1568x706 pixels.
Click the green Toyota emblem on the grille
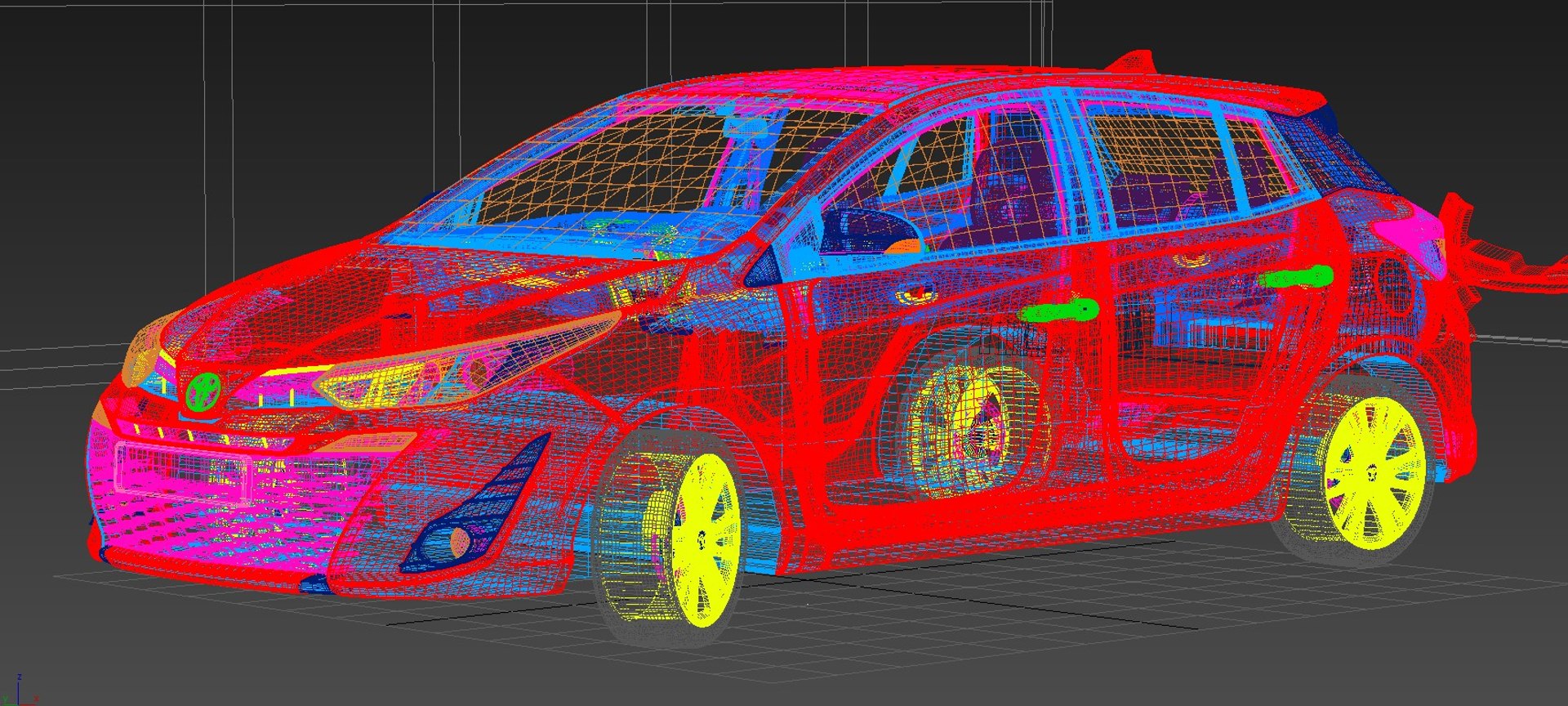[203, 391]
